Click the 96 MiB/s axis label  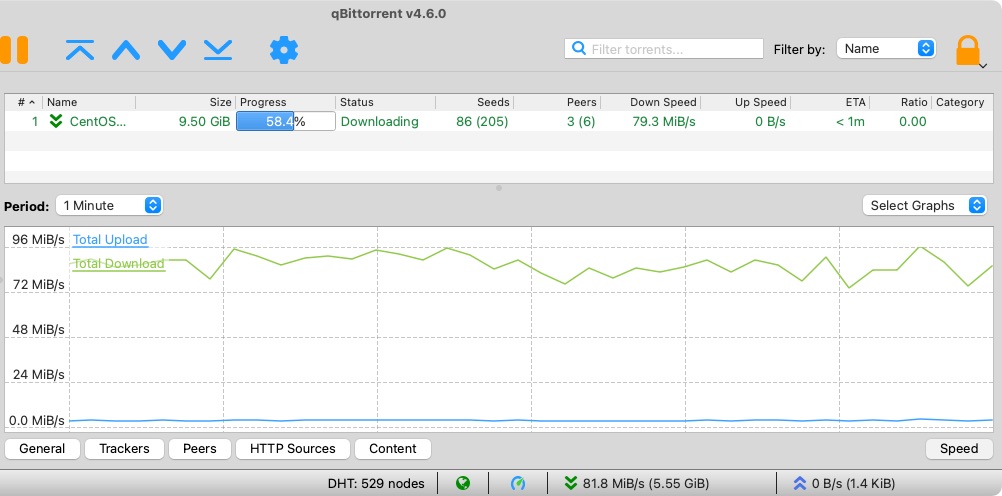click(38, 240)
